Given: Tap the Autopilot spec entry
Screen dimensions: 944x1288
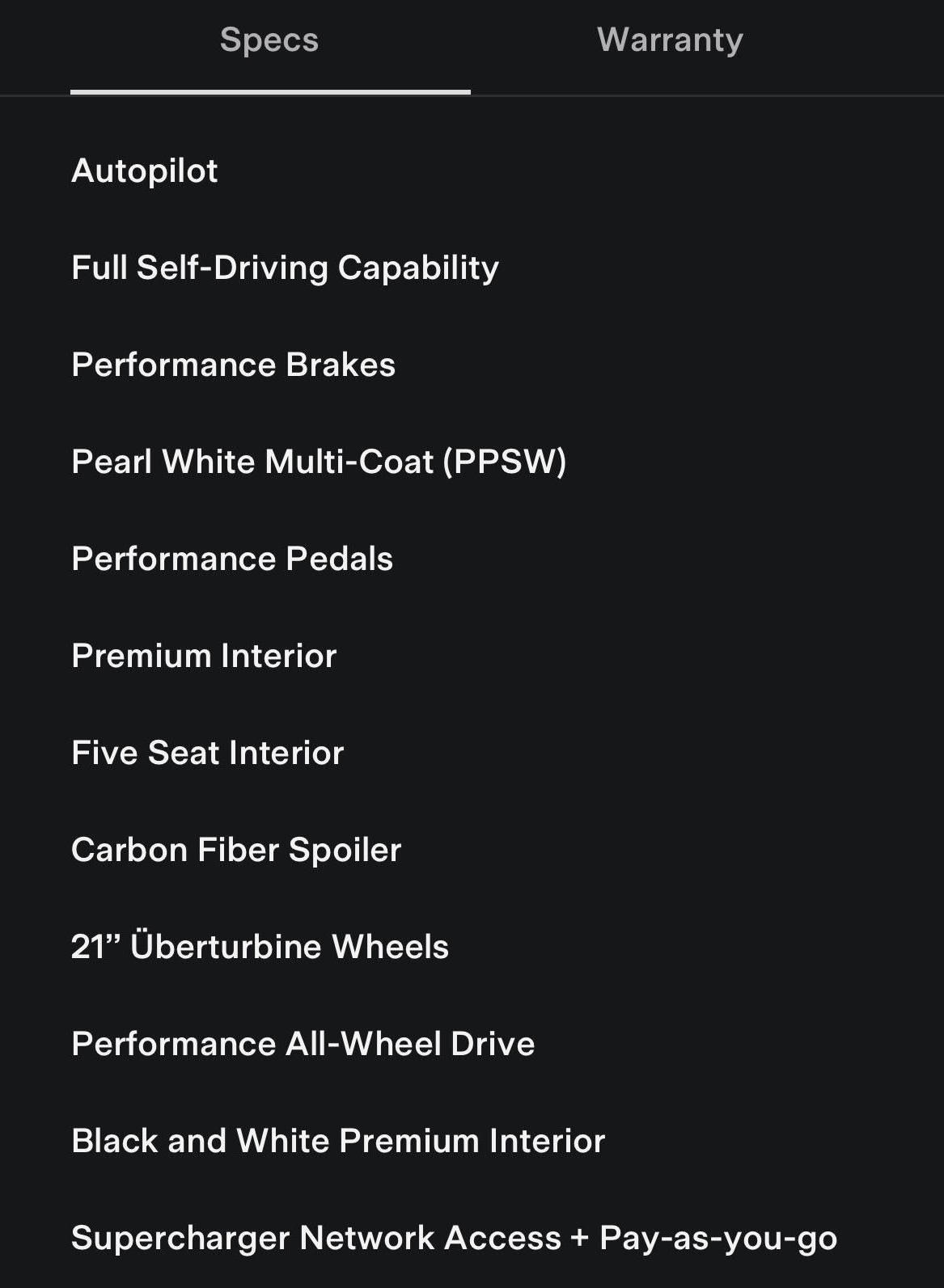Looking at the screenshot, I should (145, 171).
